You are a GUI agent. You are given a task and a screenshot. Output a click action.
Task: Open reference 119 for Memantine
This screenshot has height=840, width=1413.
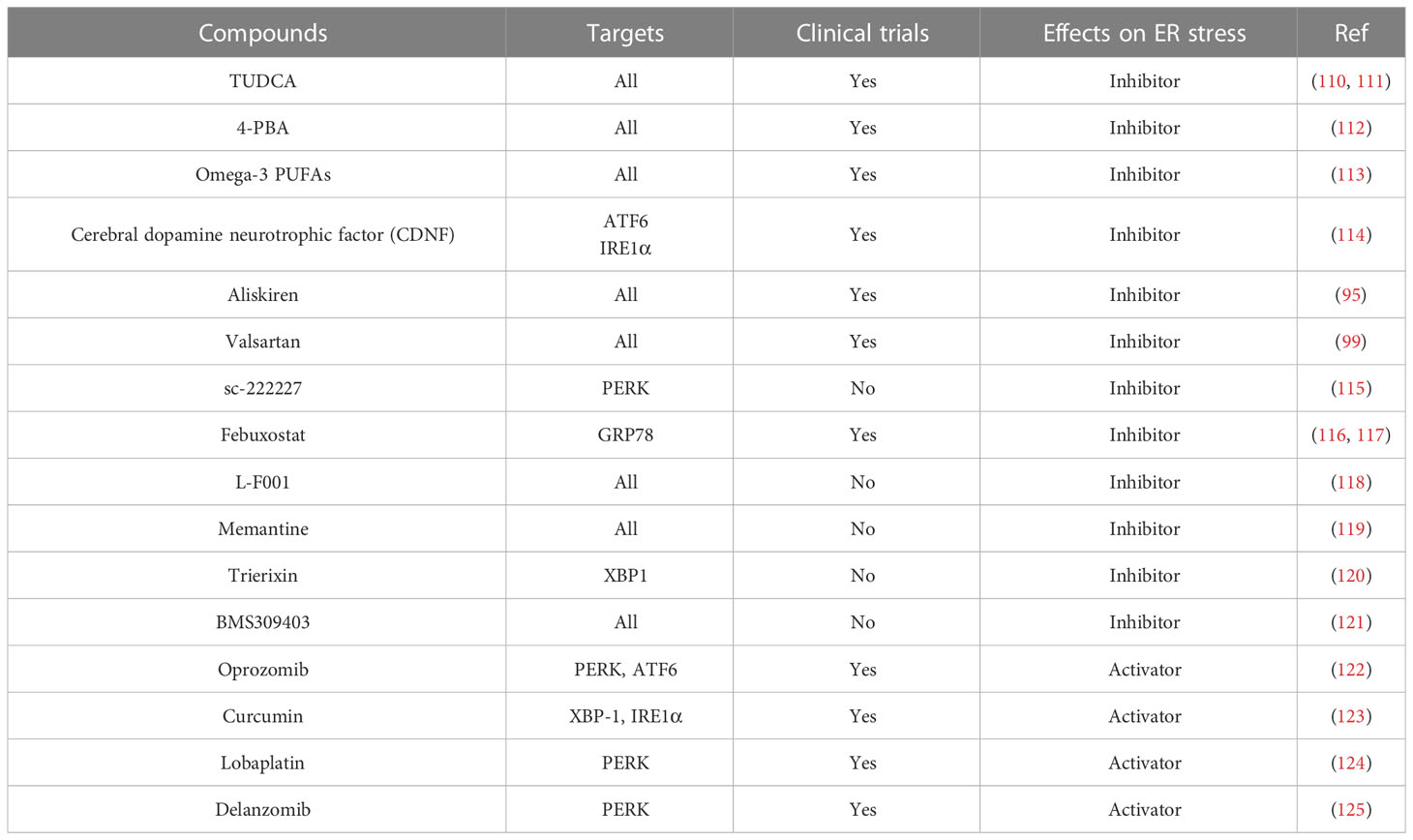pos(1351,529)
